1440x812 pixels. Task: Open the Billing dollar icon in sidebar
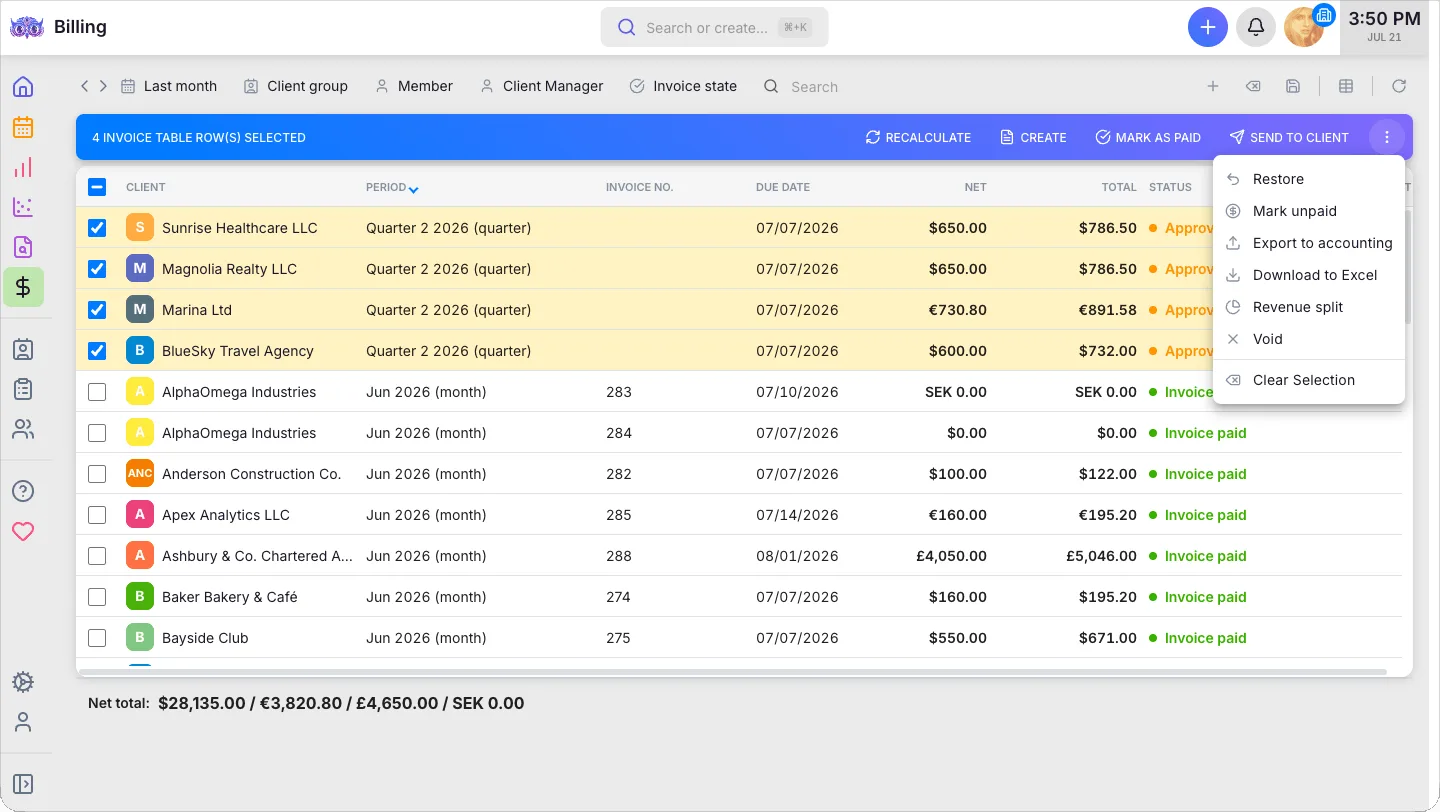[x=23, y=287]
